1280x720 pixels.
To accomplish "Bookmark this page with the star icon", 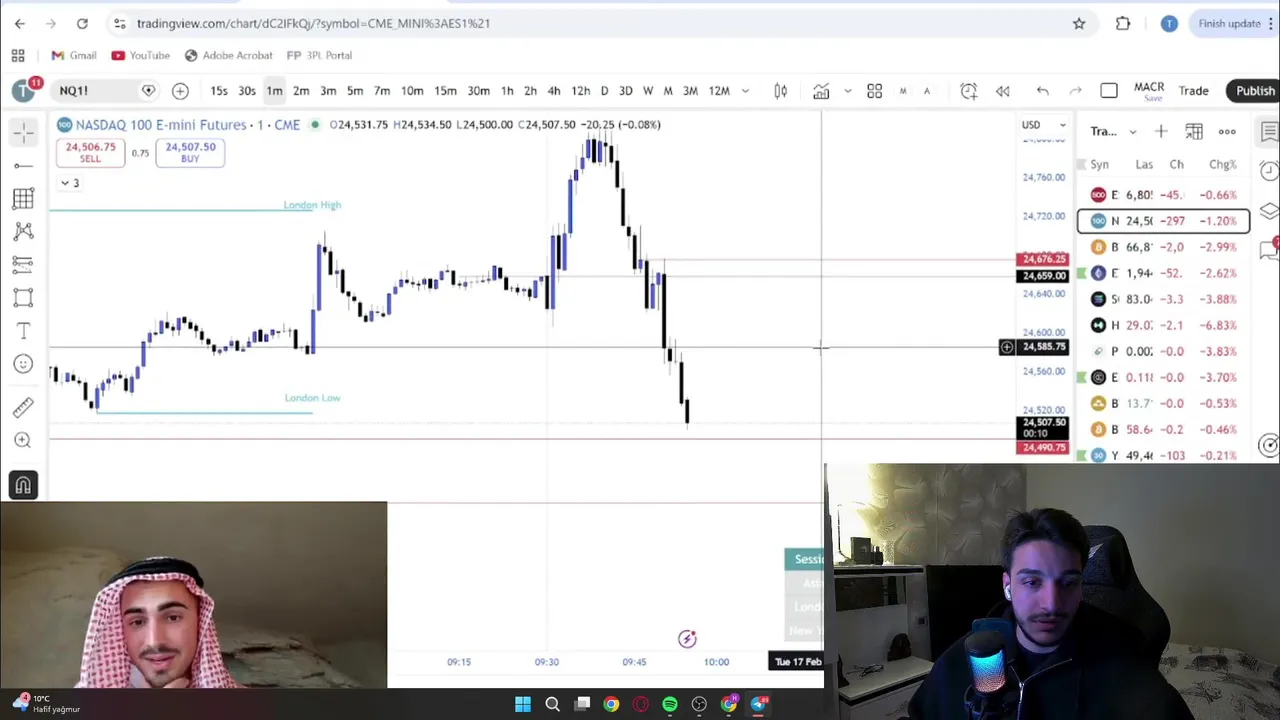I will point(1079,23).
